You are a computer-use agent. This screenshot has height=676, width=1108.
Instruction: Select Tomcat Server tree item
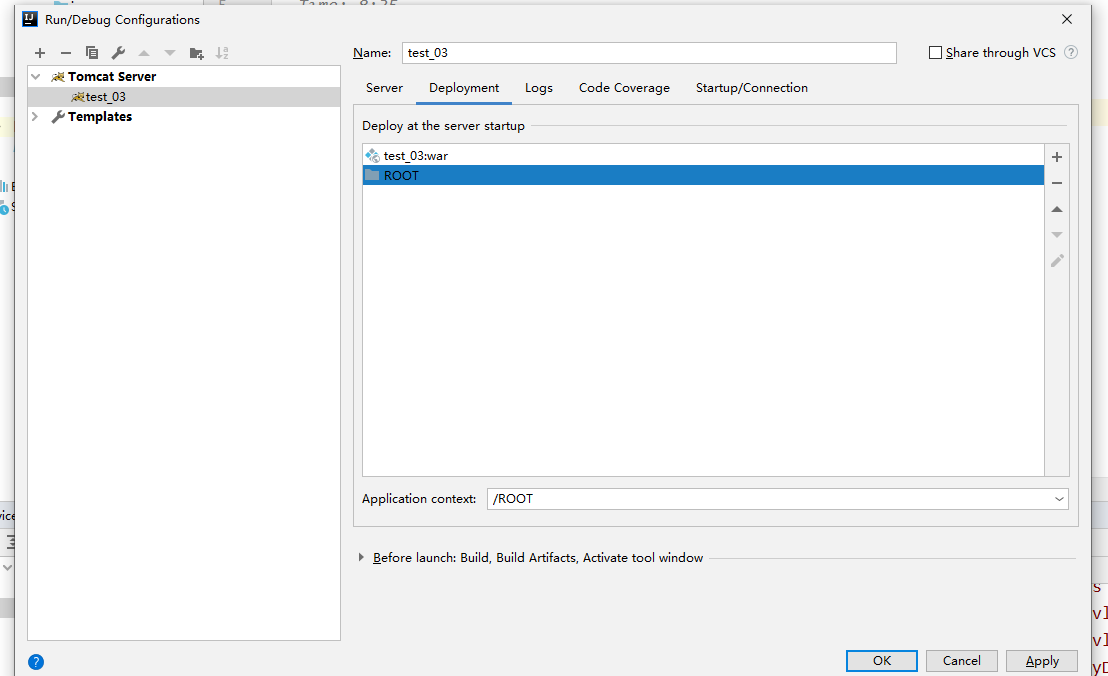(x=184, y=76)
